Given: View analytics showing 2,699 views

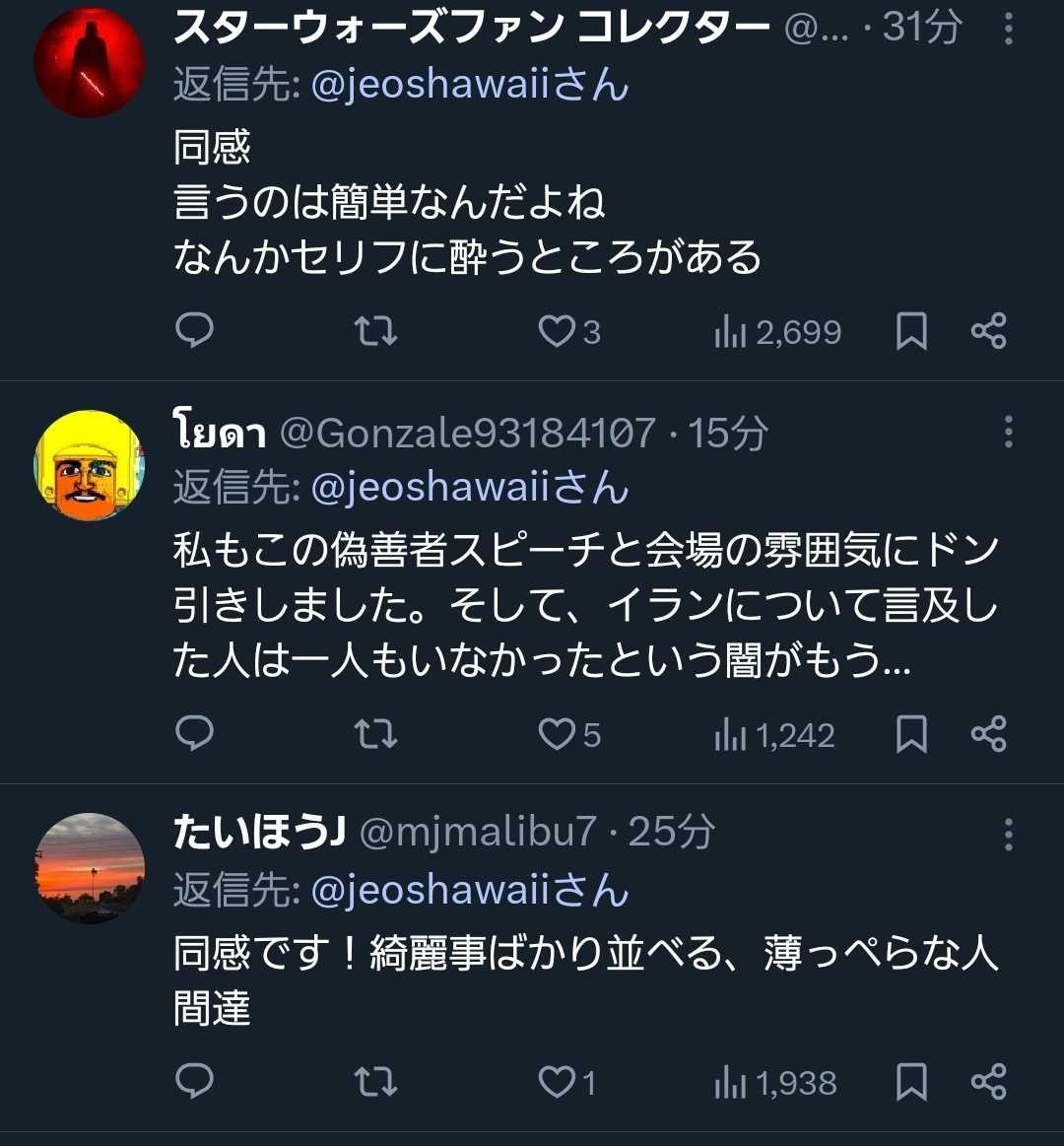Looking at the screenshot, I should tap(777, 333).
